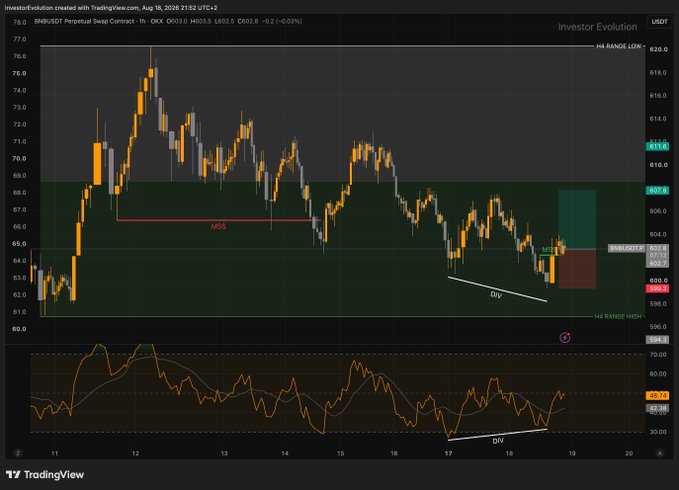
Task: Click the RSI value label 48.74
Action: 658,396
